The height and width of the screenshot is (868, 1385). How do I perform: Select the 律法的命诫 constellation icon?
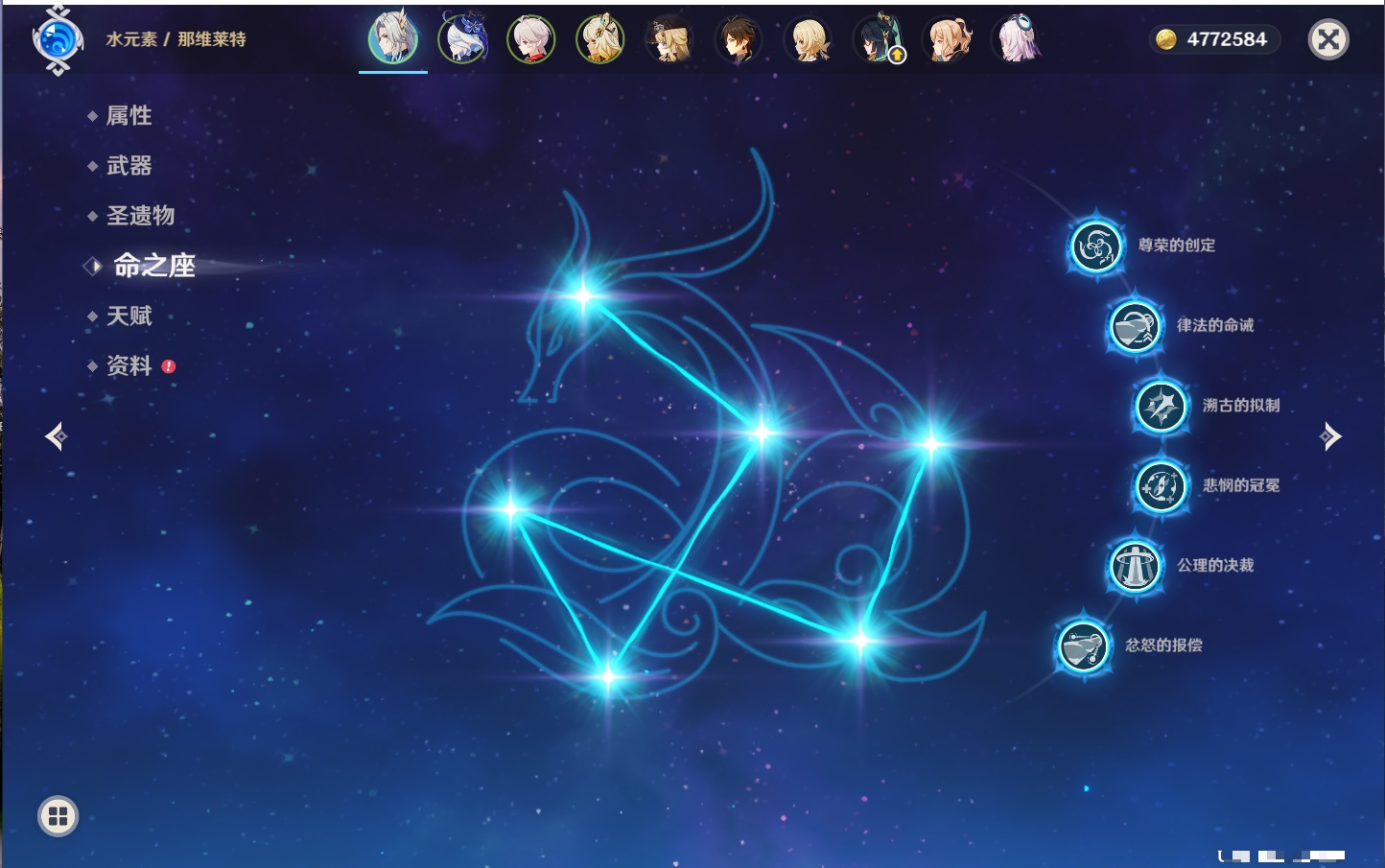pos(1135,326)
